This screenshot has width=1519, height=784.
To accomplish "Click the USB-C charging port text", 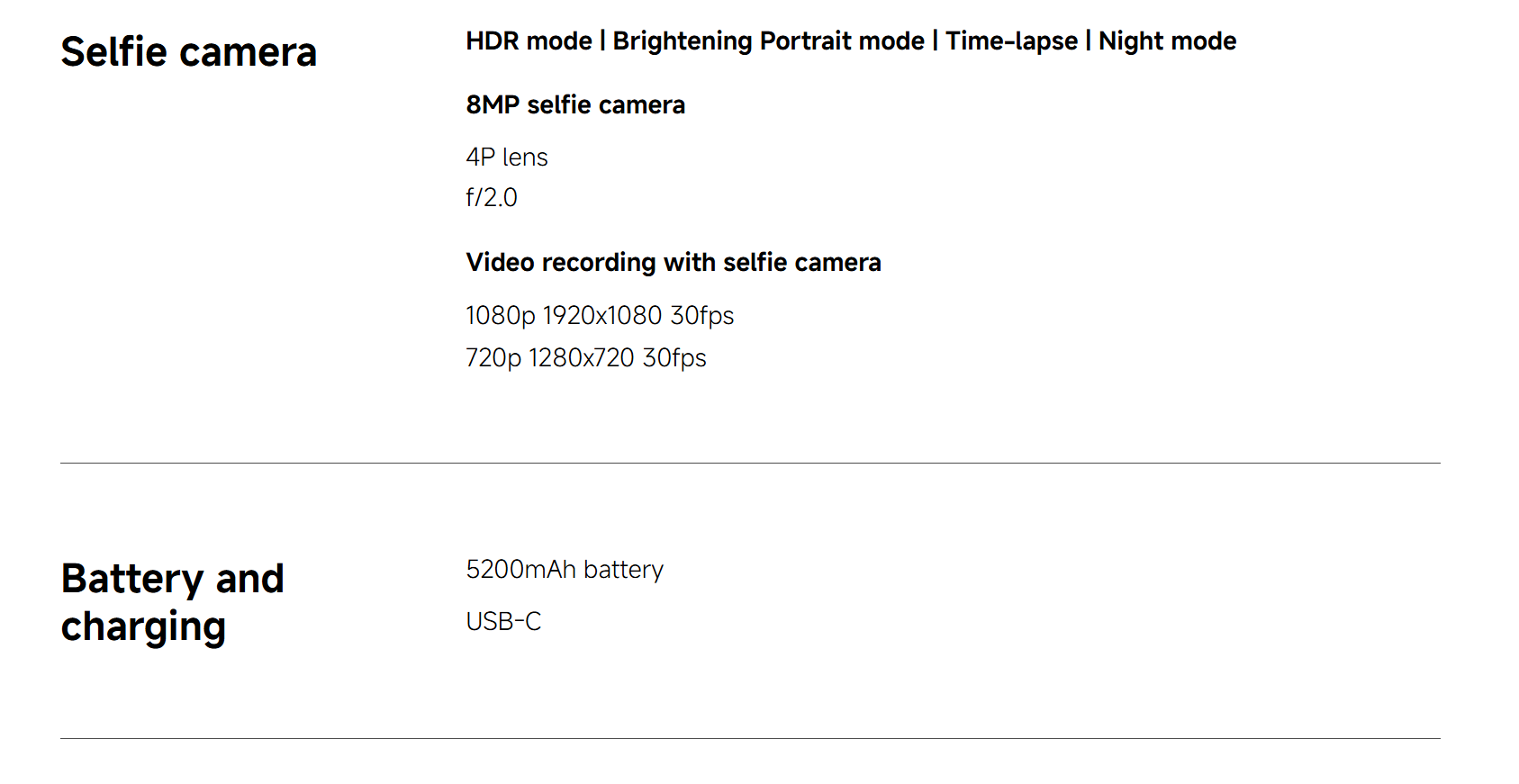I will (x=503, y=621).
